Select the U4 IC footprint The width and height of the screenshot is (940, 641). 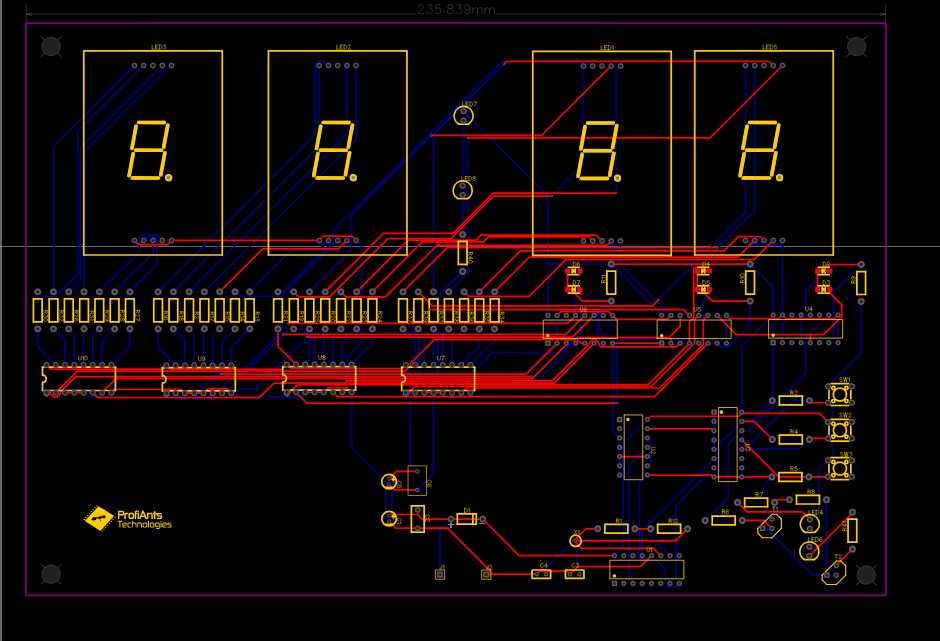805,329
